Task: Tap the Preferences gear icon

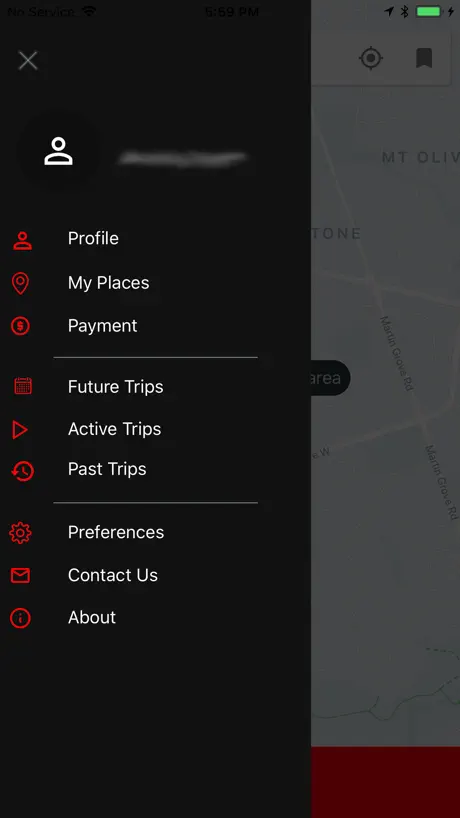Action: pos(20,533)
